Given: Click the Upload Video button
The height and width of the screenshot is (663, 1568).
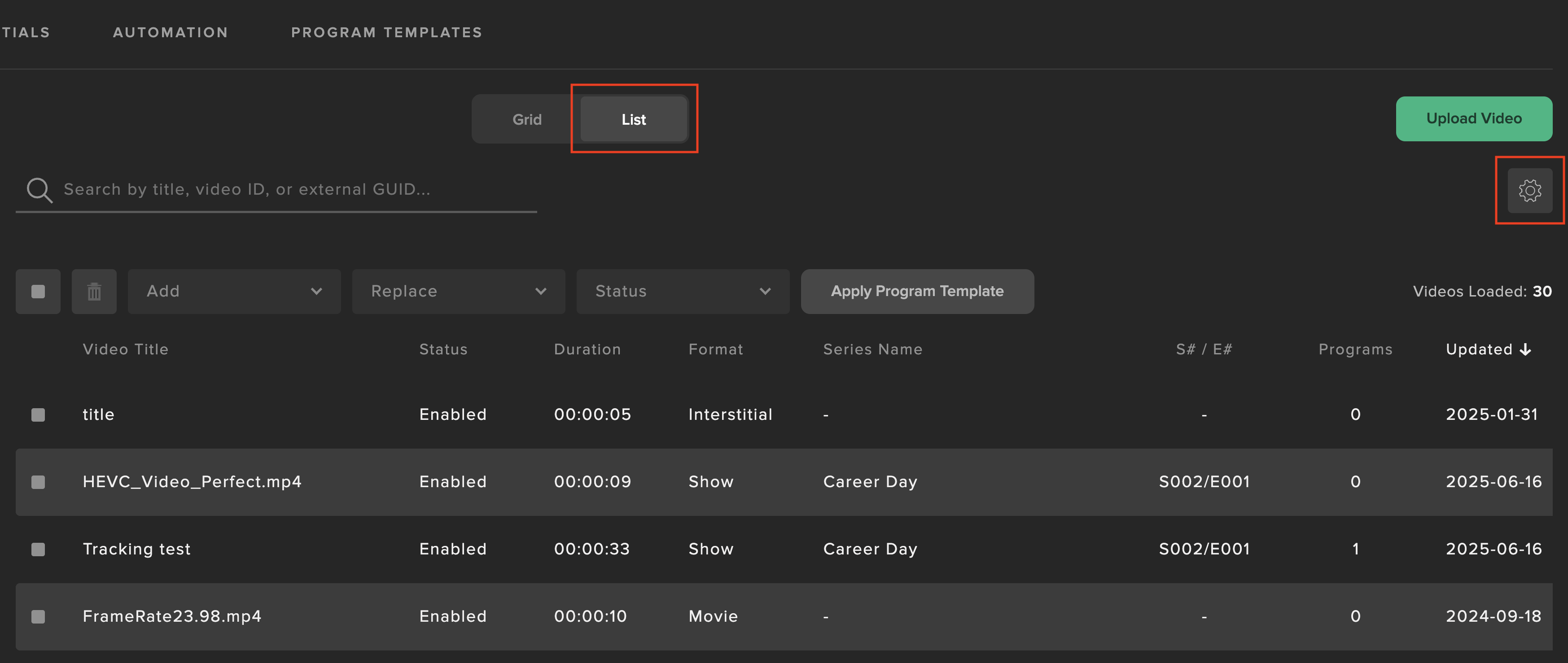Looking at the screenshot, I should (x=1473, y=118).
